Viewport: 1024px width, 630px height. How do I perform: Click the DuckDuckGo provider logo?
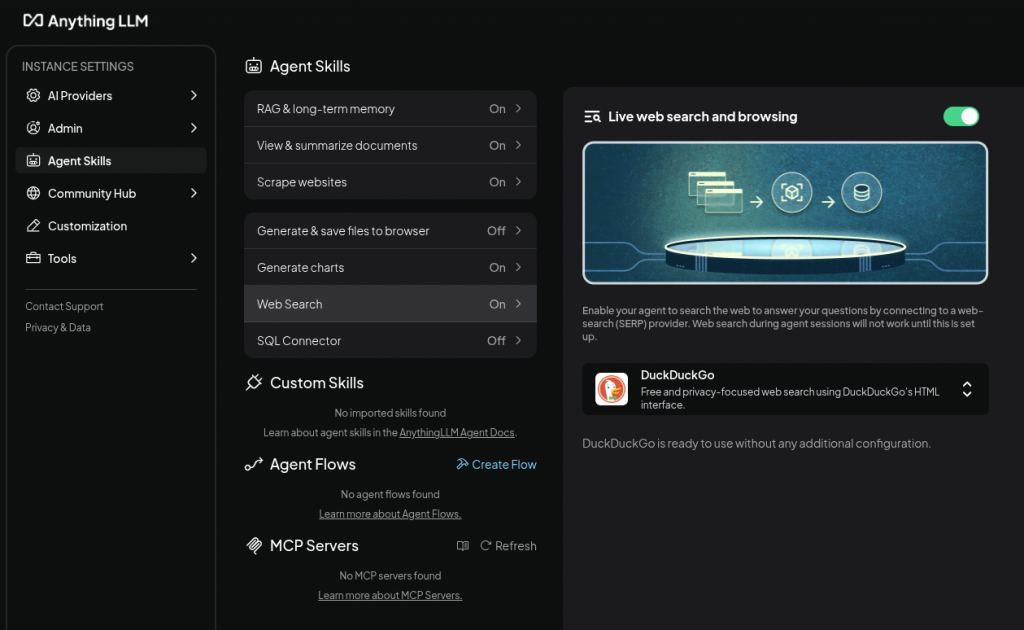coord(611,389)
